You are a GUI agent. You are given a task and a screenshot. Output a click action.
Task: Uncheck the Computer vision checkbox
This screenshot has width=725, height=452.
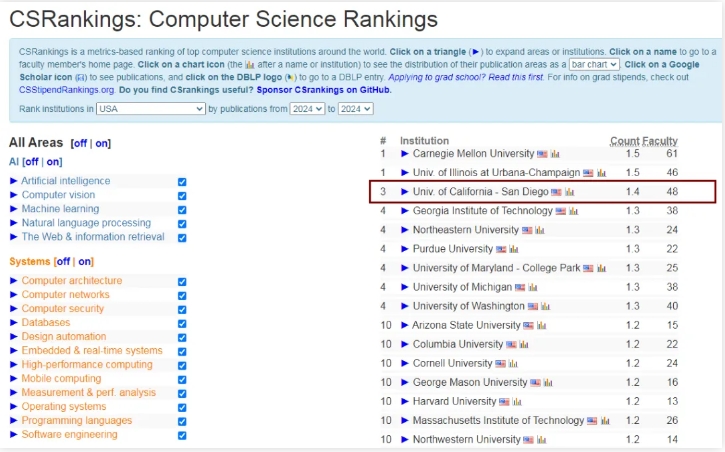click(x=182, y=196)
